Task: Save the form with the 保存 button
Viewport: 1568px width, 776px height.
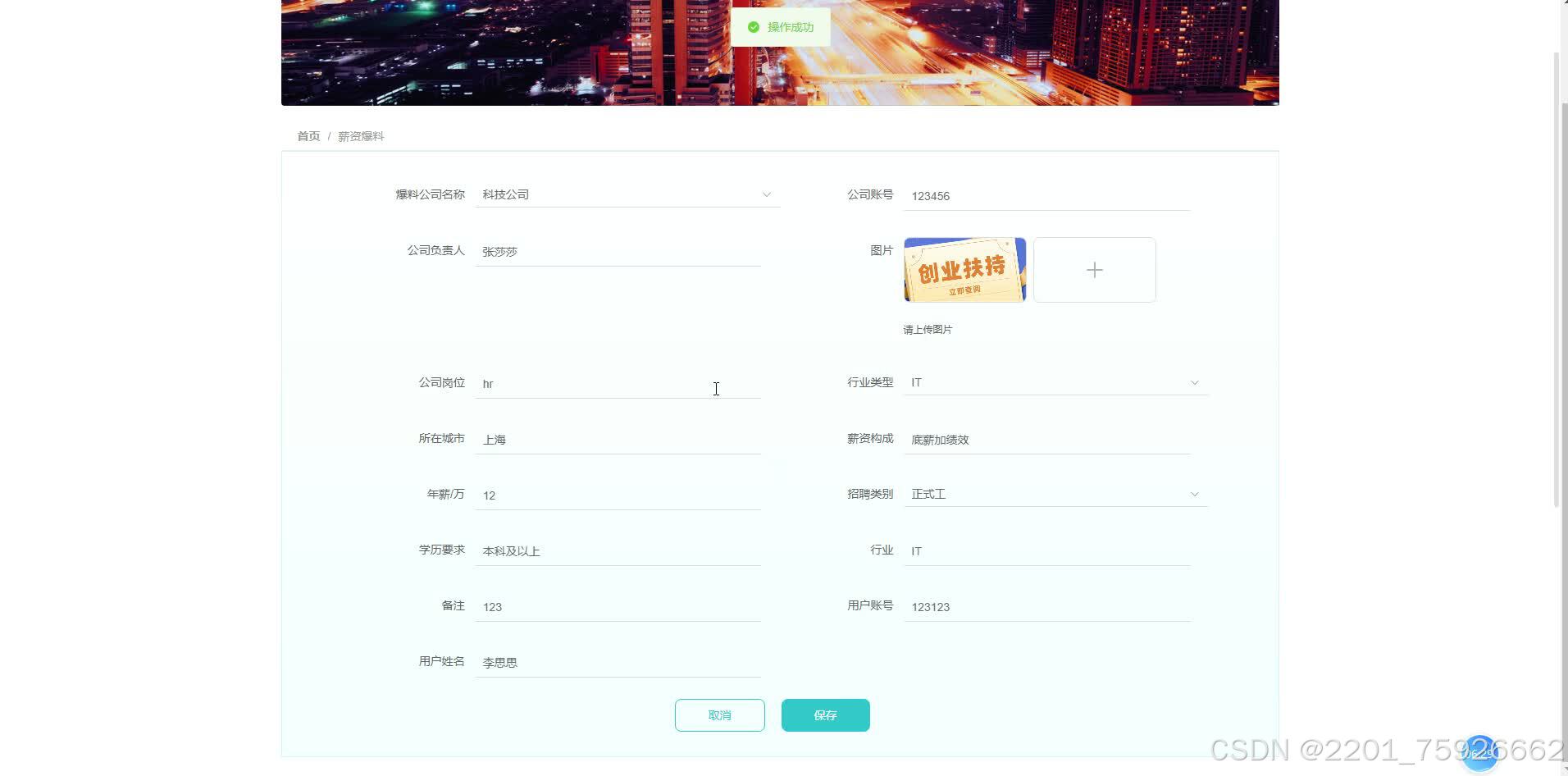Action: (826, 715)
